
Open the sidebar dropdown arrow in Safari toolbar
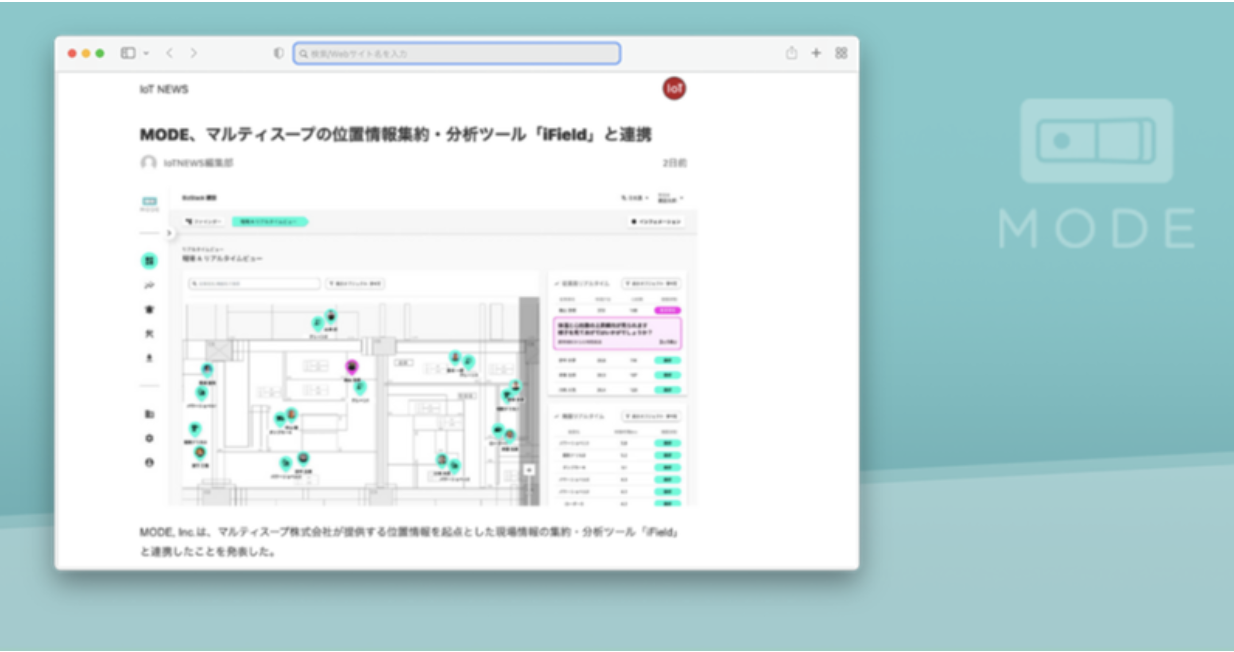(x=146, y=53)
